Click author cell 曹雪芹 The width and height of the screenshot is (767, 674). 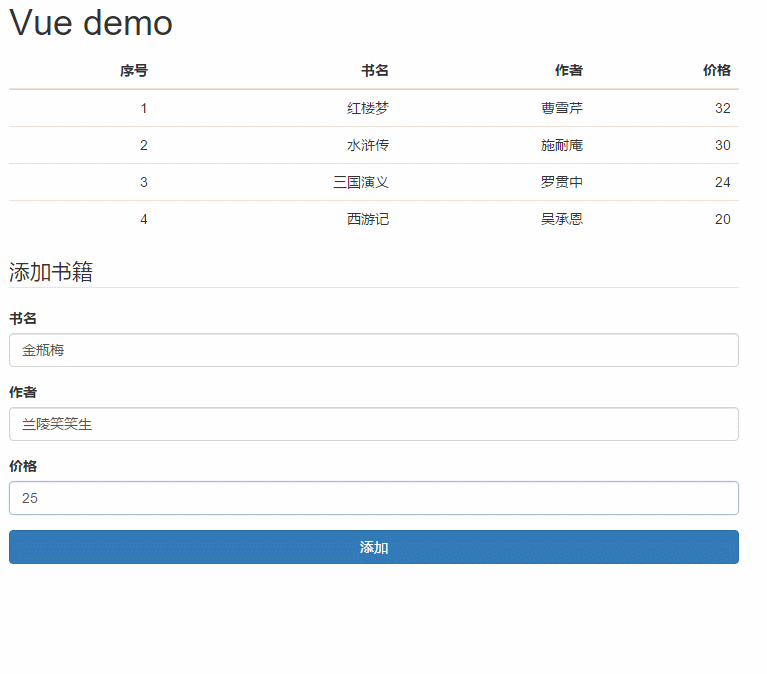(562, 108)
